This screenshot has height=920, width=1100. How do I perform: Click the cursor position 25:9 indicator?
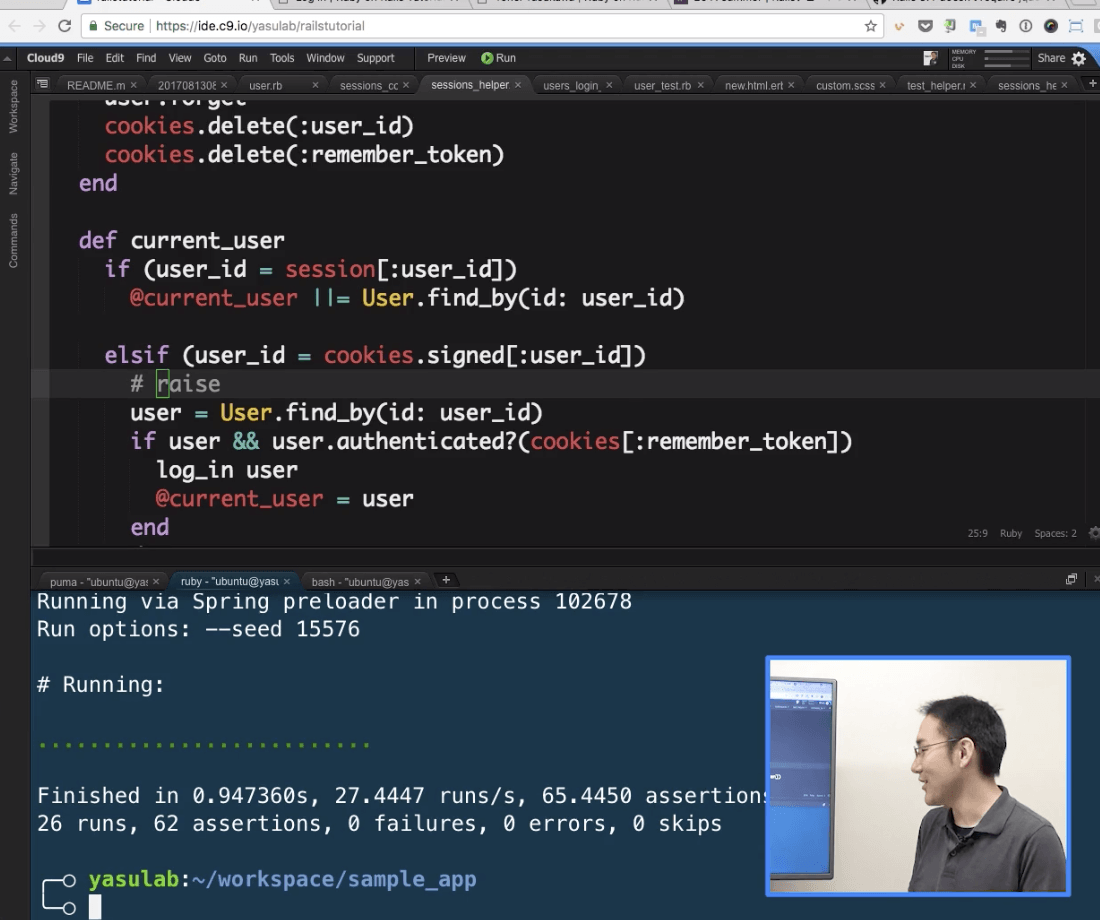pyautogui.click(x=977, y=533)
